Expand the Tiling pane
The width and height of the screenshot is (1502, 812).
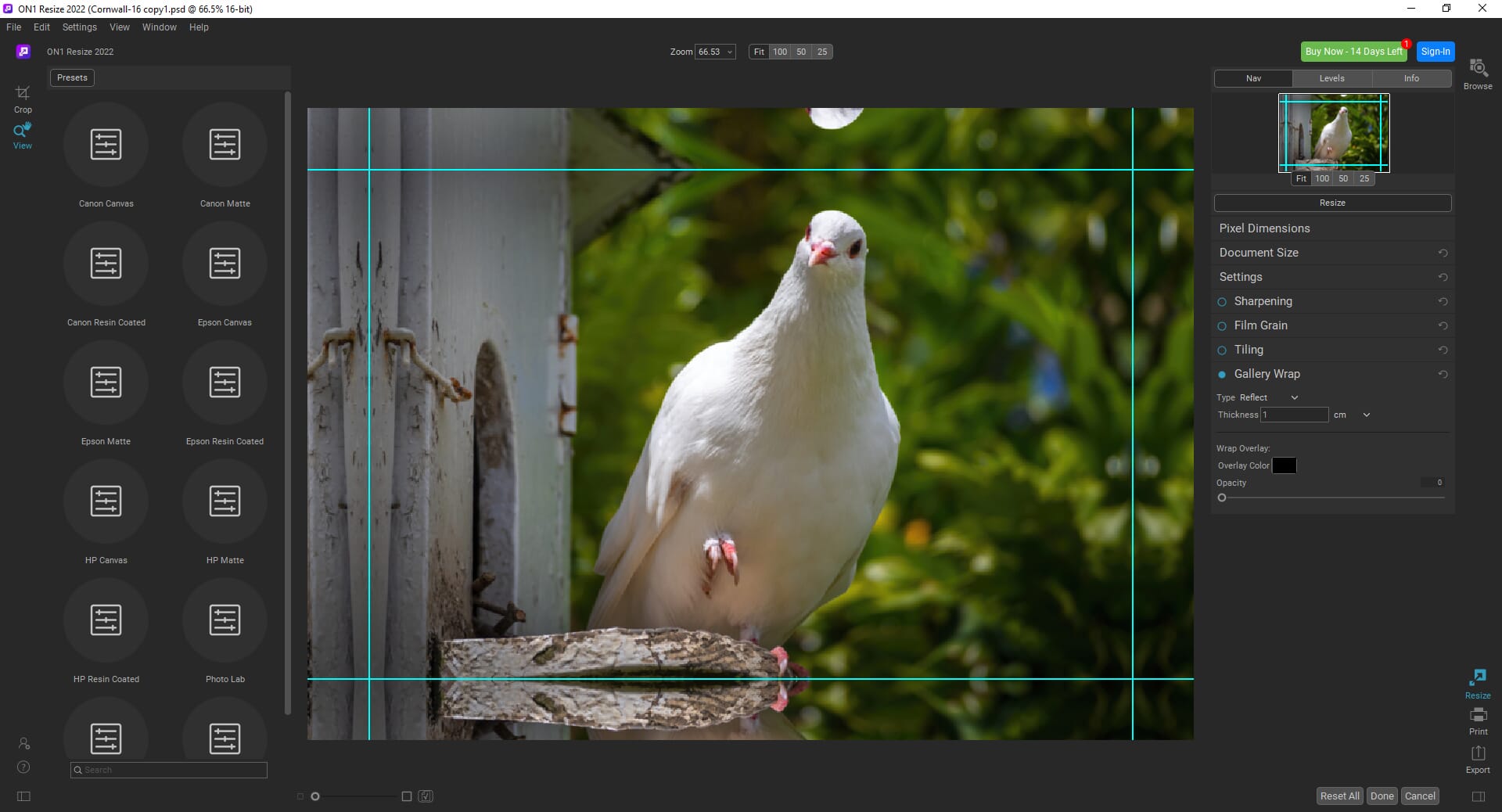[x=1249, y=350]
